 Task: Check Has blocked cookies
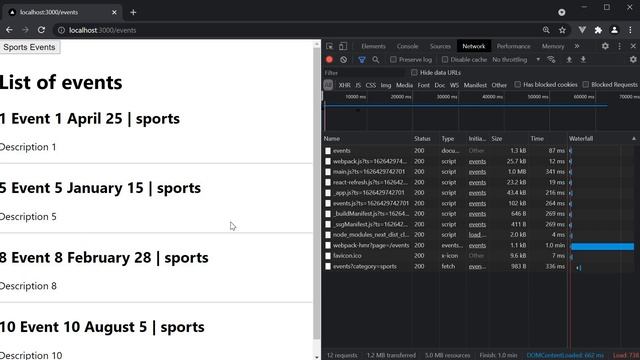coord(518,84)
